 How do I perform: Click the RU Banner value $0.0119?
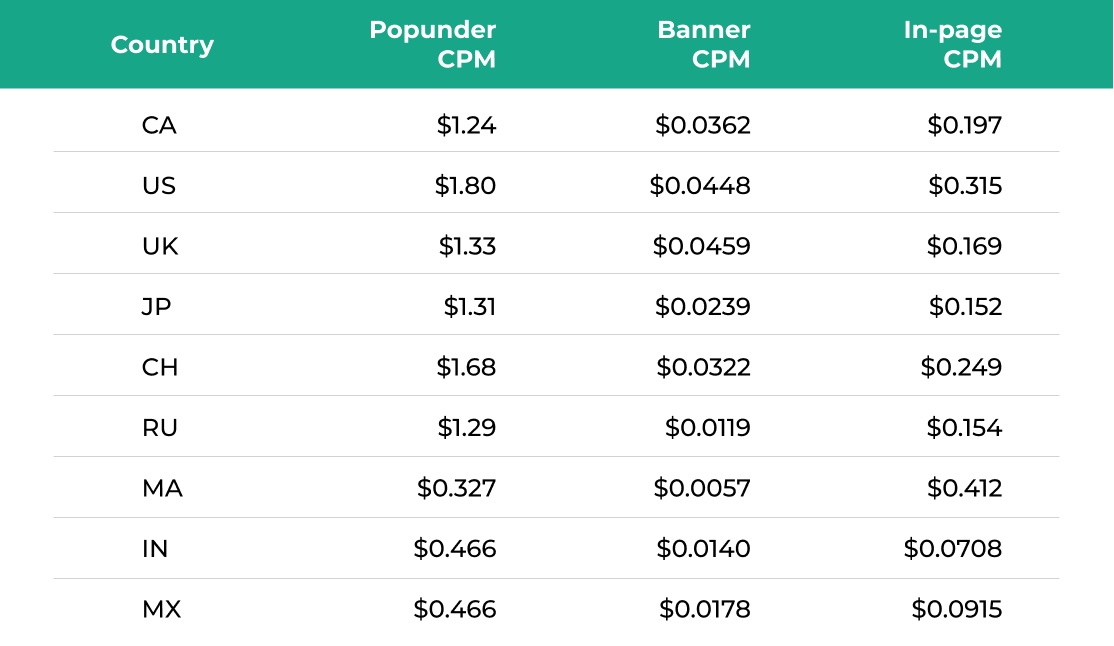[707, 428]
